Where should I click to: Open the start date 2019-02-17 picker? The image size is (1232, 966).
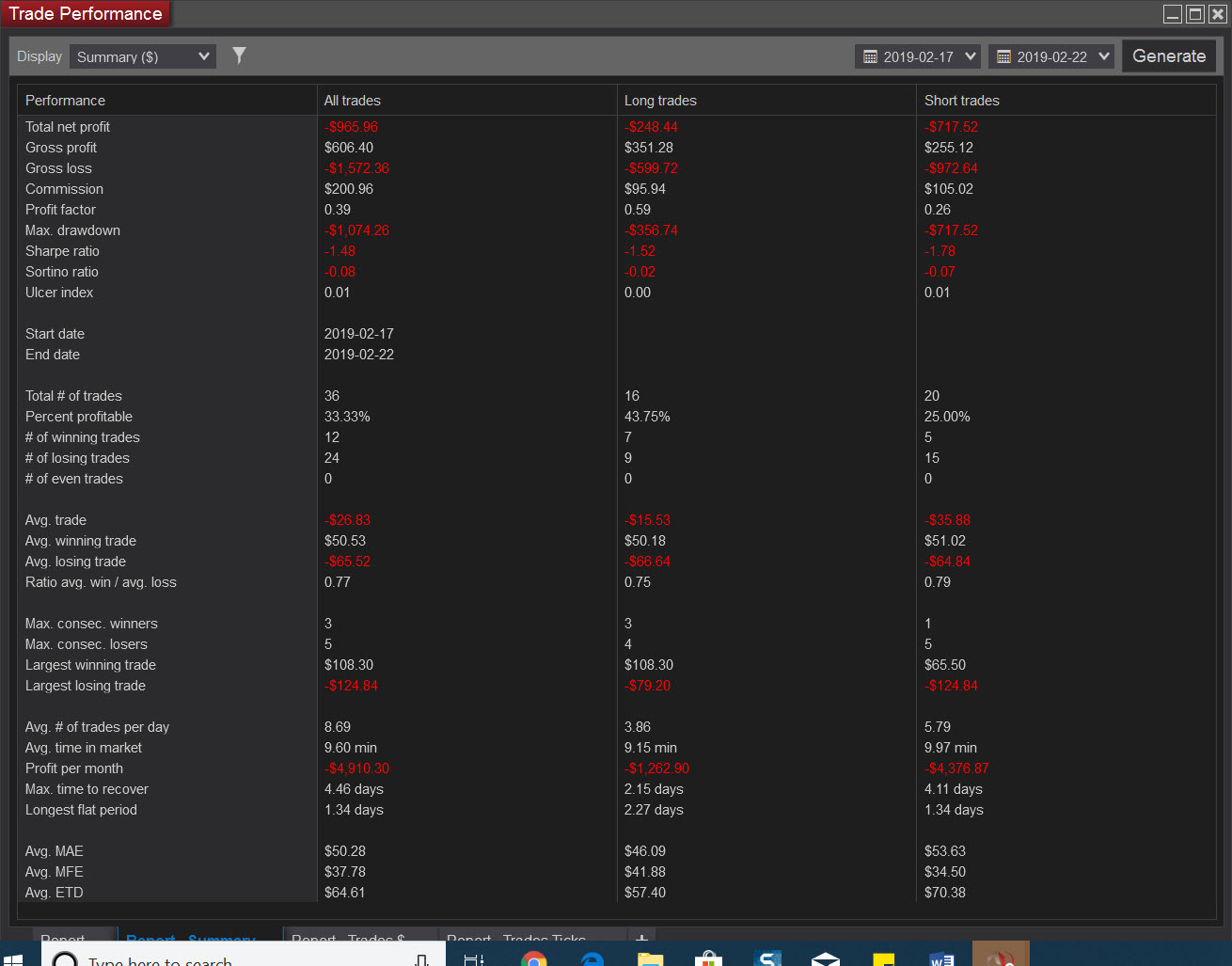click(x=918, y=56)
